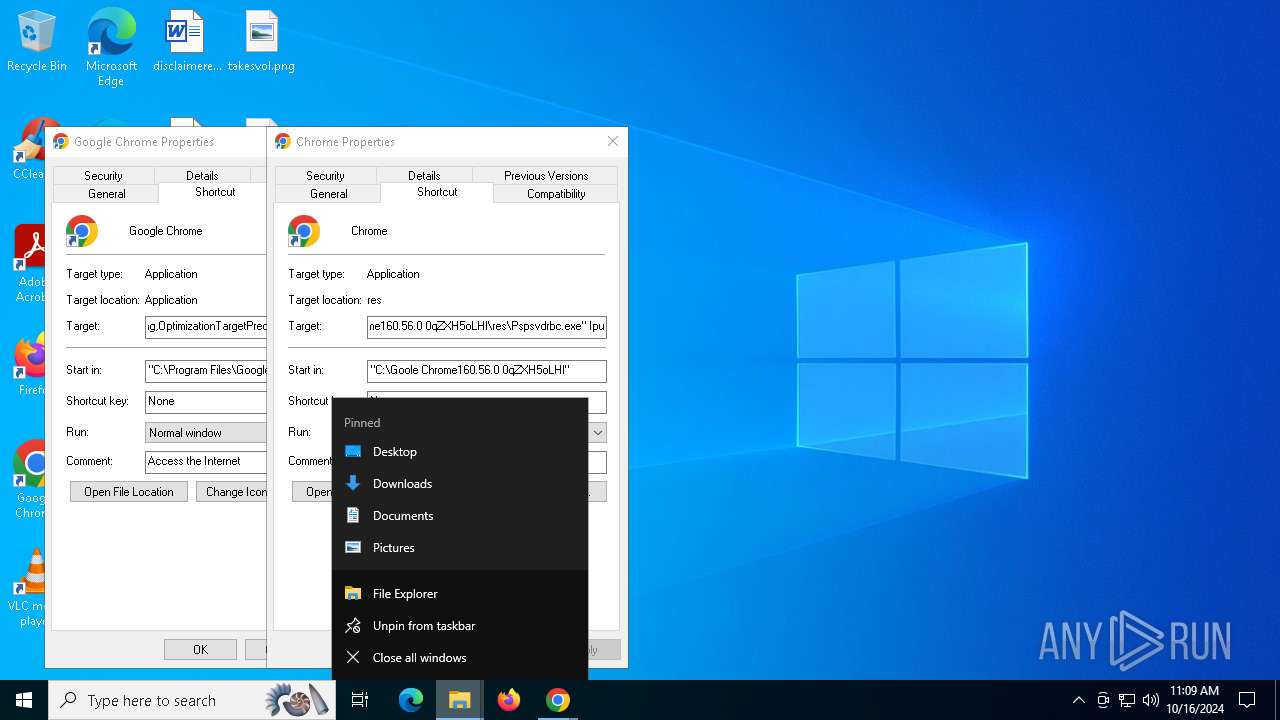Click Shortcut key field in Google Chrome Properties
The width and height of the screenshot is (1280, 720).
[206, 401]
